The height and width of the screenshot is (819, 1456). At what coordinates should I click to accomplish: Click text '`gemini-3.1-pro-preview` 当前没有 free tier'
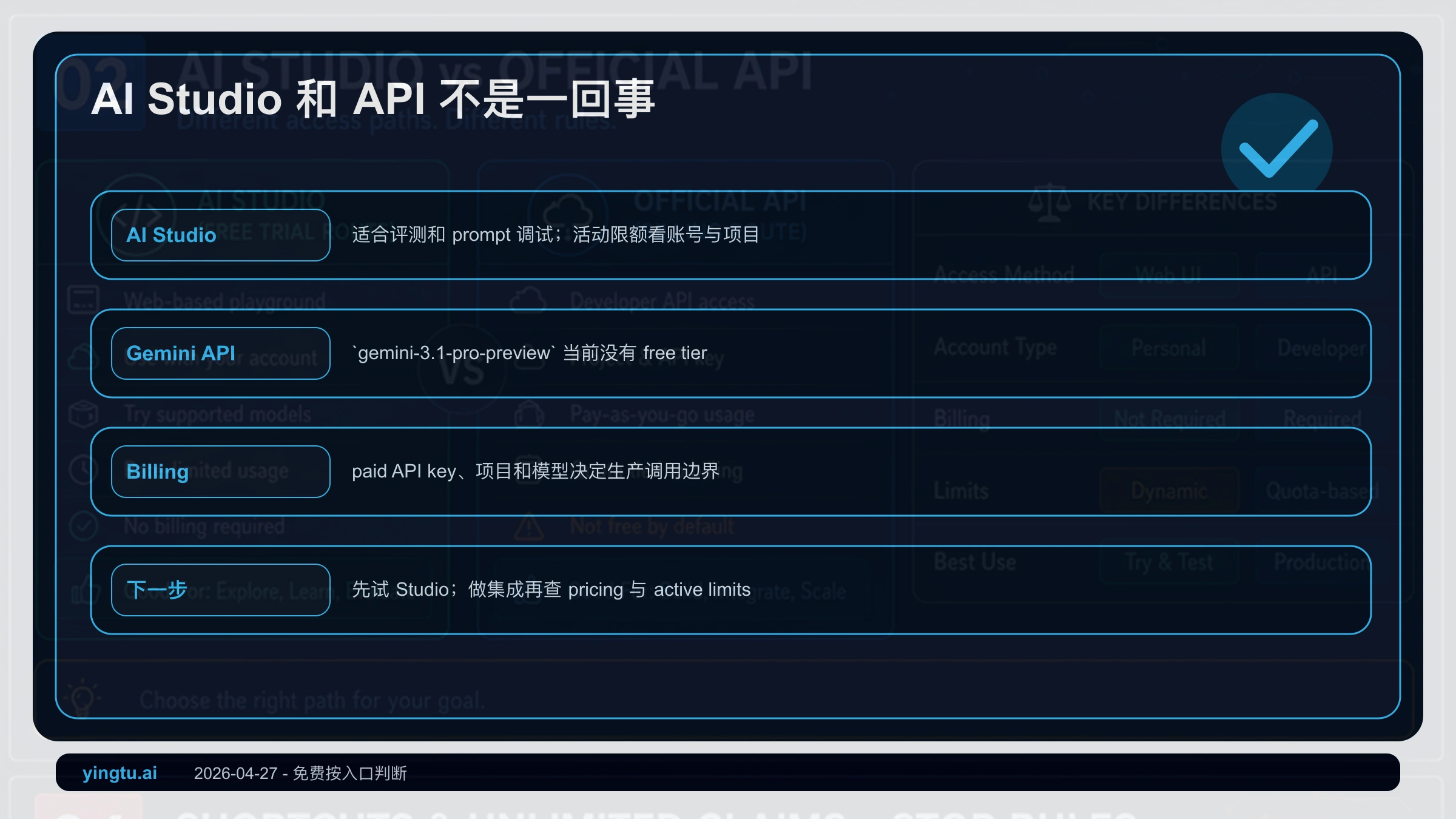coord(530,353)
